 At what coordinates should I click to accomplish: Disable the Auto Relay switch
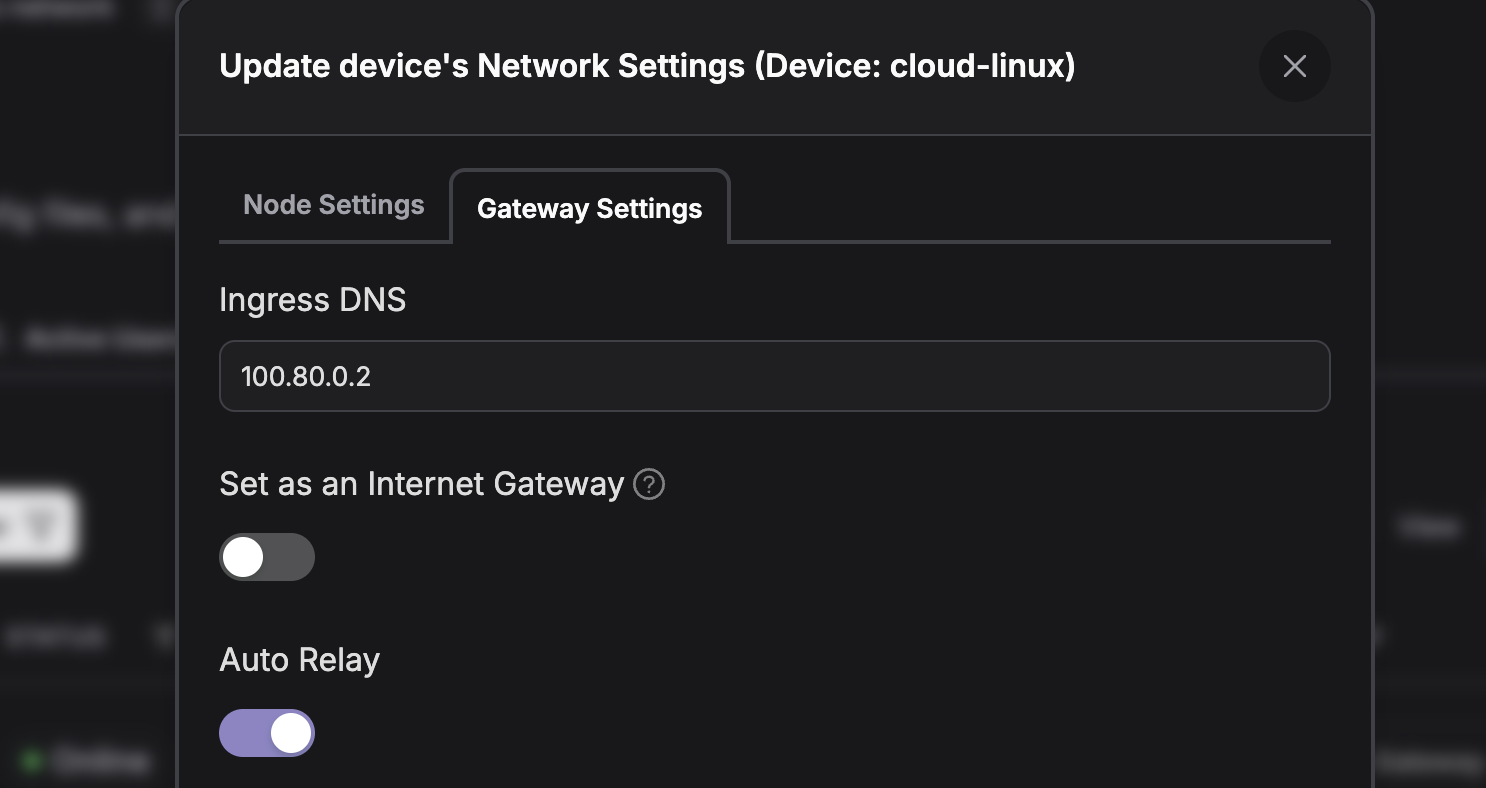coord(267,733)
